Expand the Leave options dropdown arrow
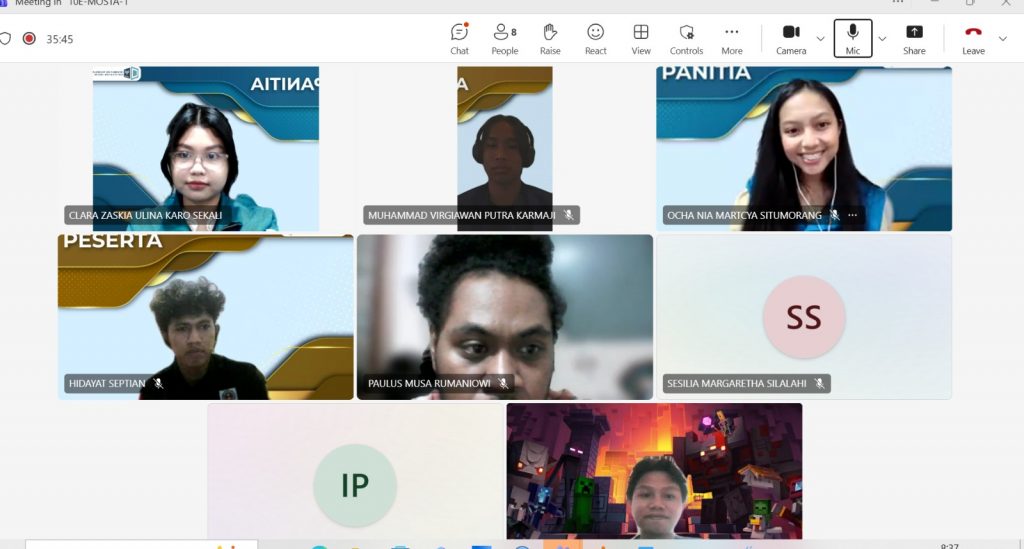This screenshot has width=1024, height=549. tap(1003, 39)
